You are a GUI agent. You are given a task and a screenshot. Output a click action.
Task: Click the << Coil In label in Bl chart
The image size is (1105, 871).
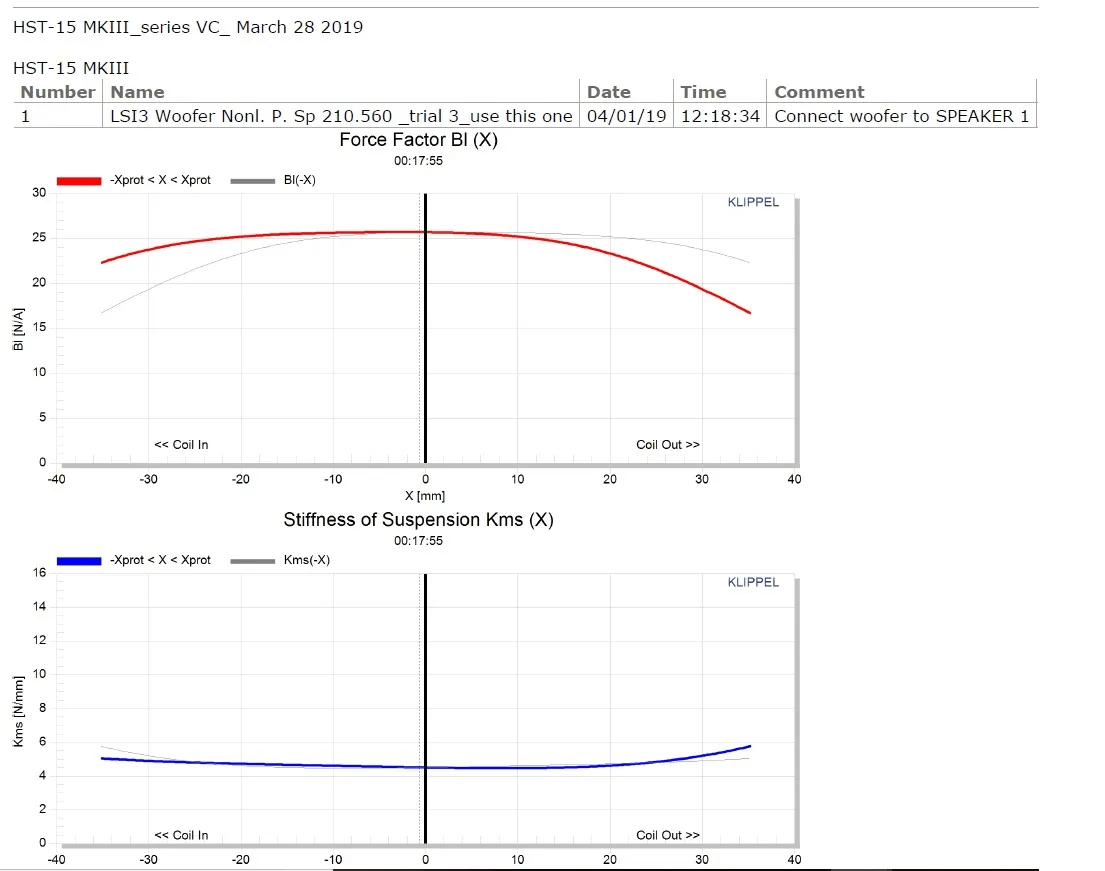tap(181, 445)
